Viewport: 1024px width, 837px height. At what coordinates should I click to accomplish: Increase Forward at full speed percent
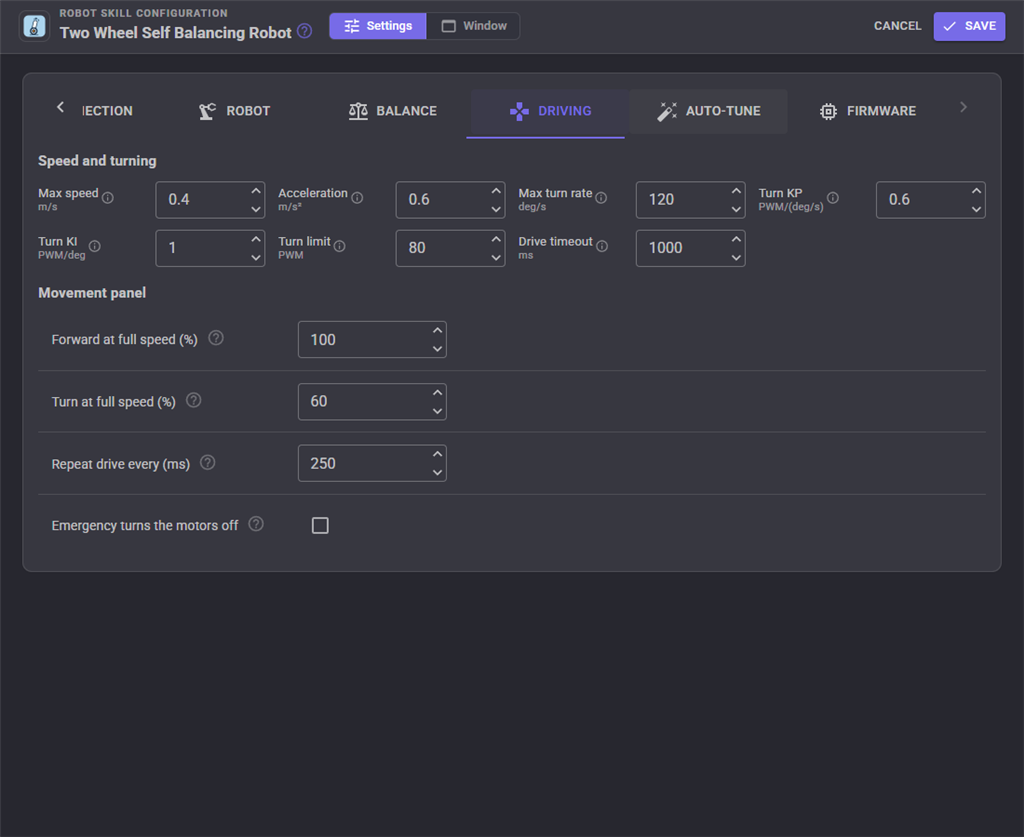pos(438,331)
